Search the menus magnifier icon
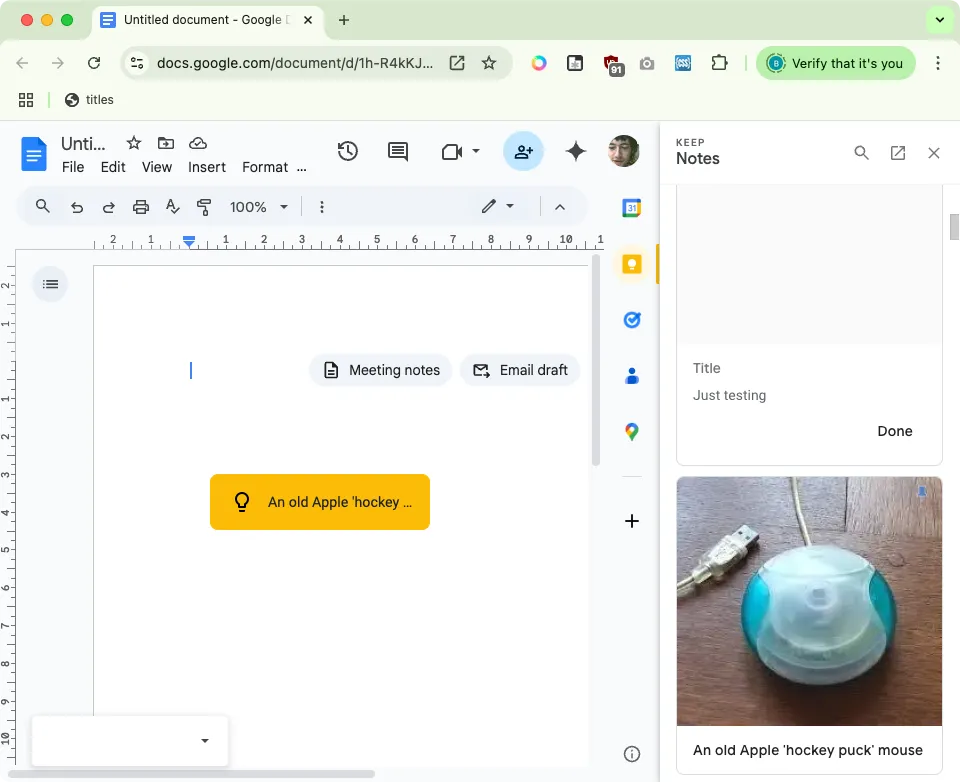Viewport: 960px width, 782px height. click(x=42, y=206)
